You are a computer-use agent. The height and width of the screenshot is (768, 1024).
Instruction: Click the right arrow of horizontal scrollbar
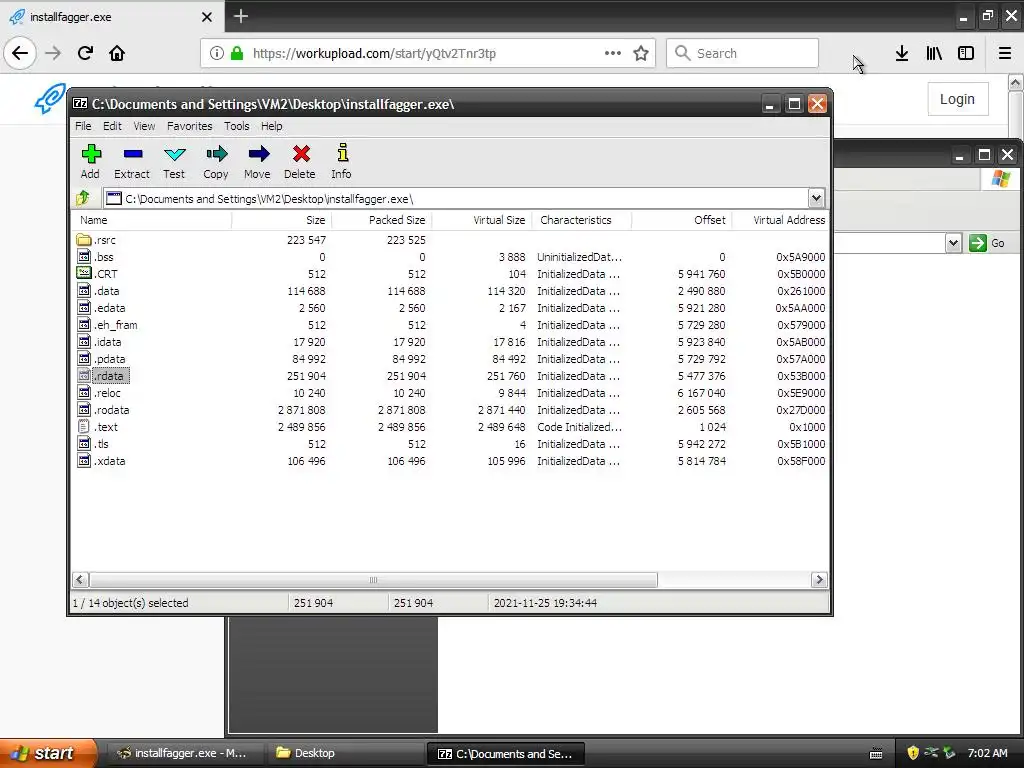click(x=819, y=580)
